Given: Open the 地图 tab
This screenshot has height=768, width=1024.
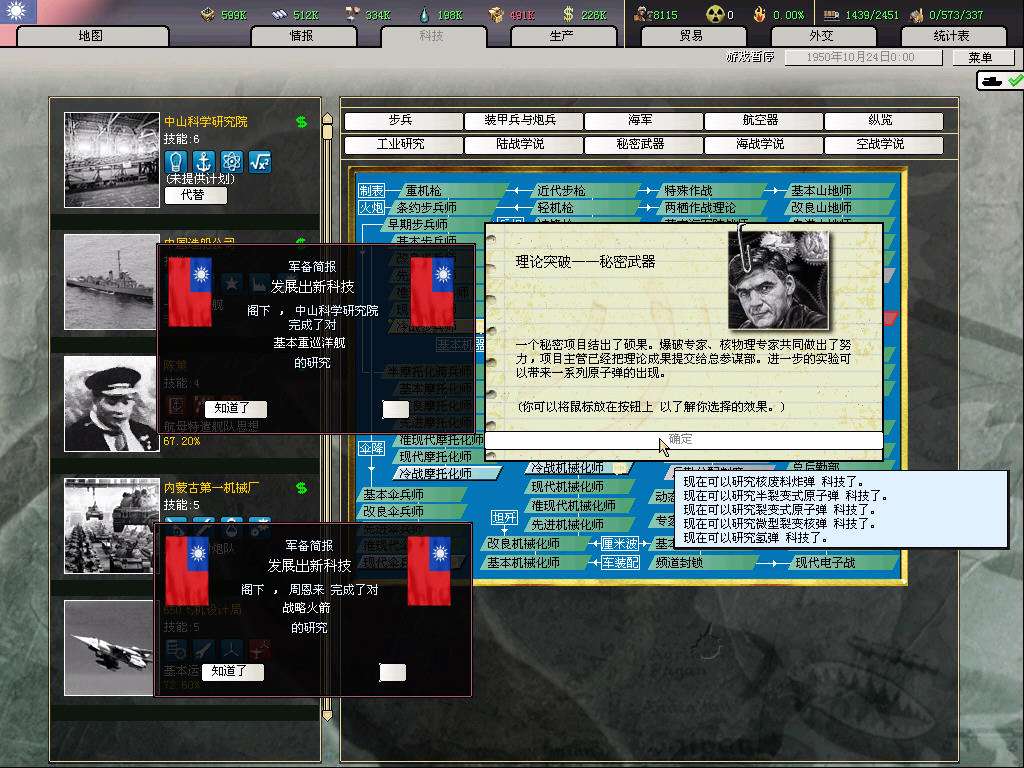Looking at the screenshot, I should 91,36.
